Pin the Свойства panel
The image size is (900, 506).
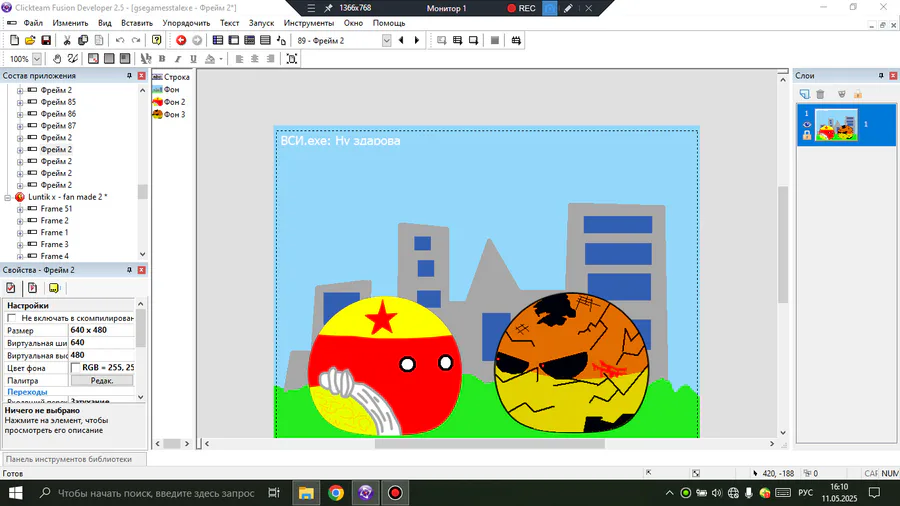(x=129, y=270)
